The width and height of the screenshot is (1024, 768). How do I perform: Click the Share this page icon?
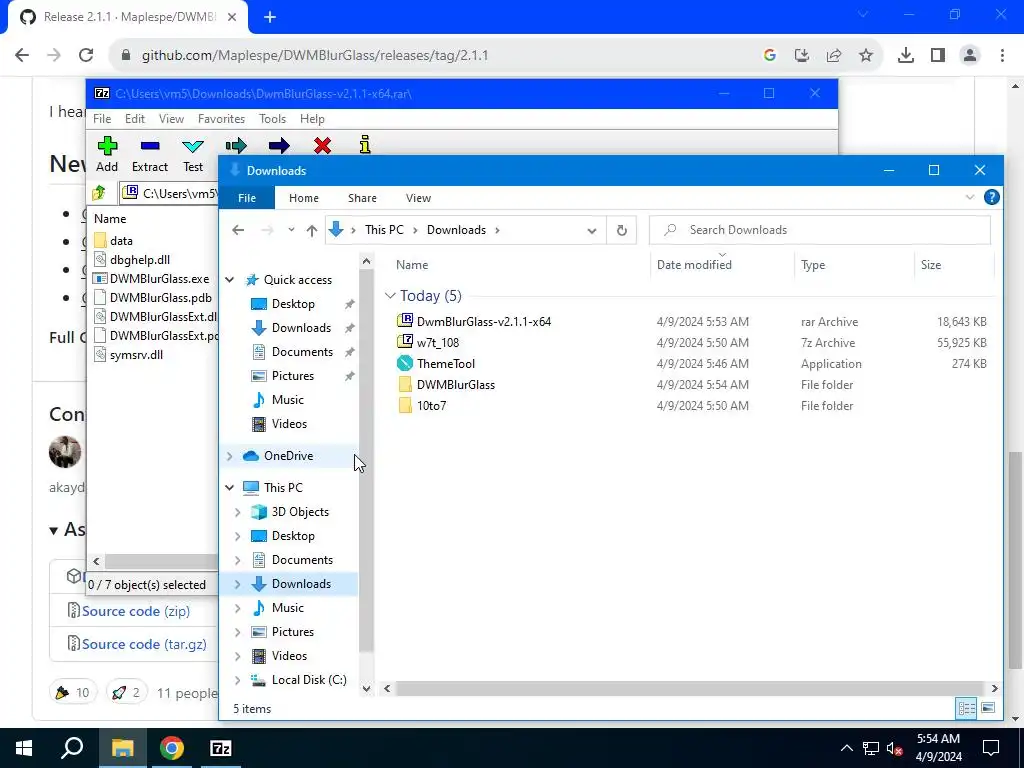(x=834, y=55)
